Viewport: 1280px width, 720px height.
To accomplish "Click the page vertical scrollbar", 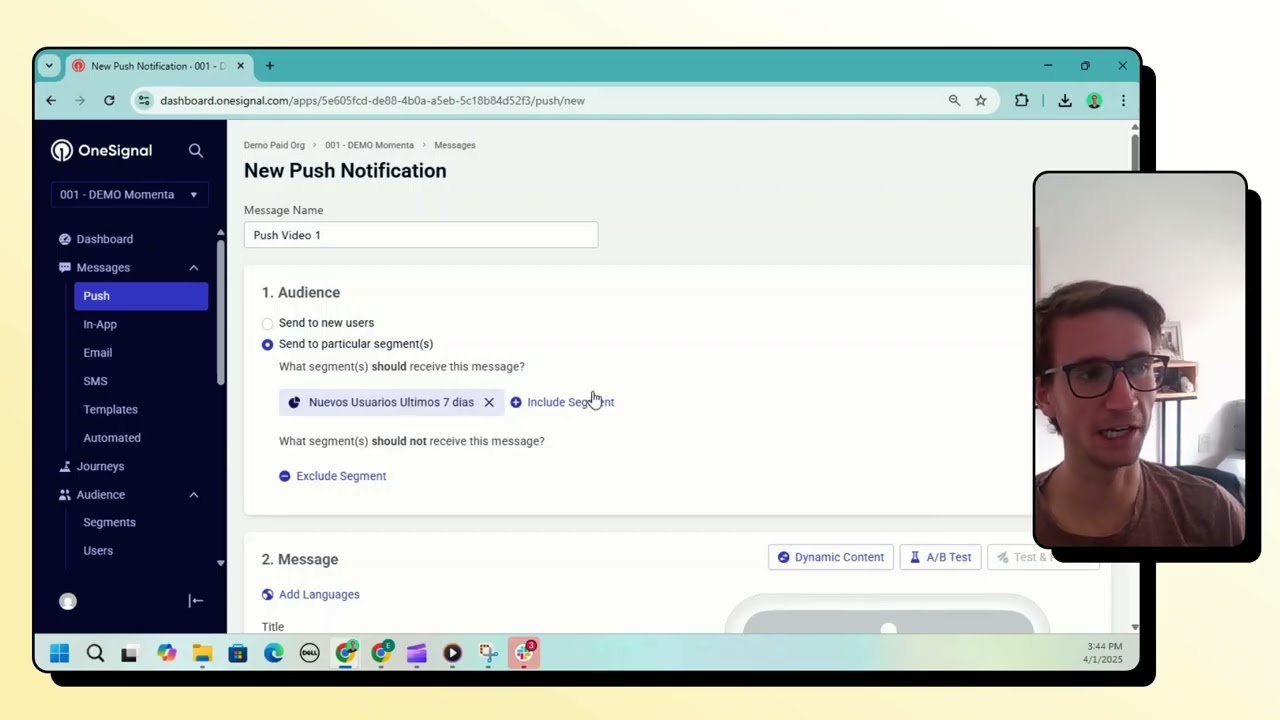I will tap(1134, 152).
